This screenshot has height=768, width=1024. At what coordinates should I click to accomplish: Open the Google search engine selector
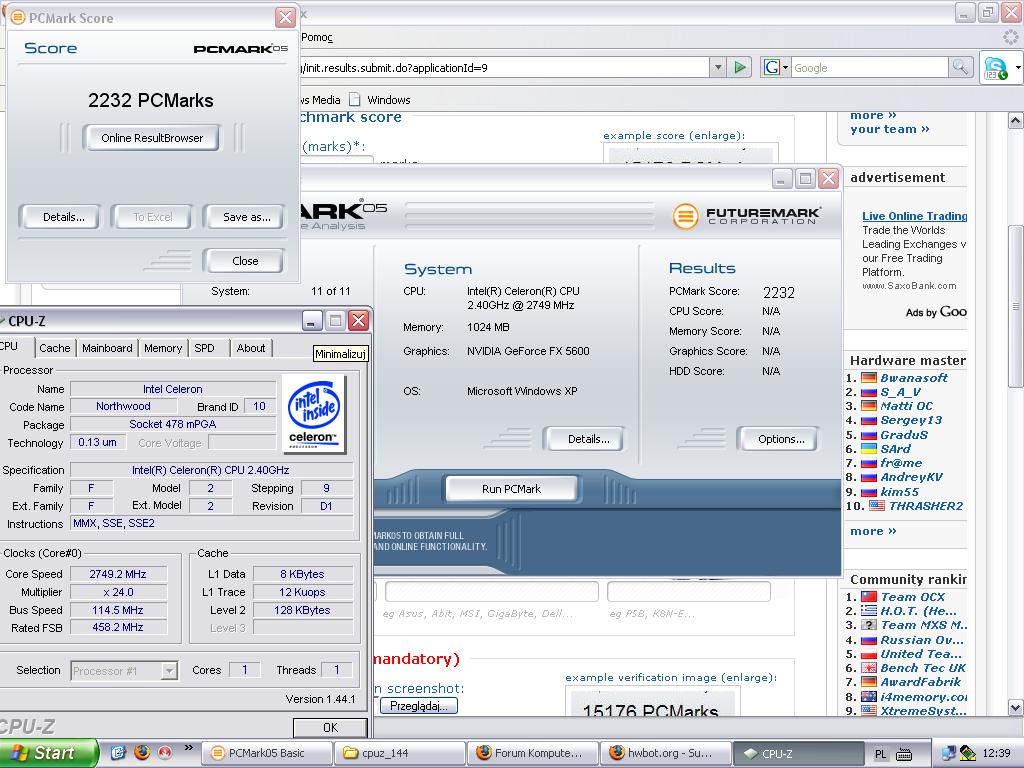click(776, 67)
